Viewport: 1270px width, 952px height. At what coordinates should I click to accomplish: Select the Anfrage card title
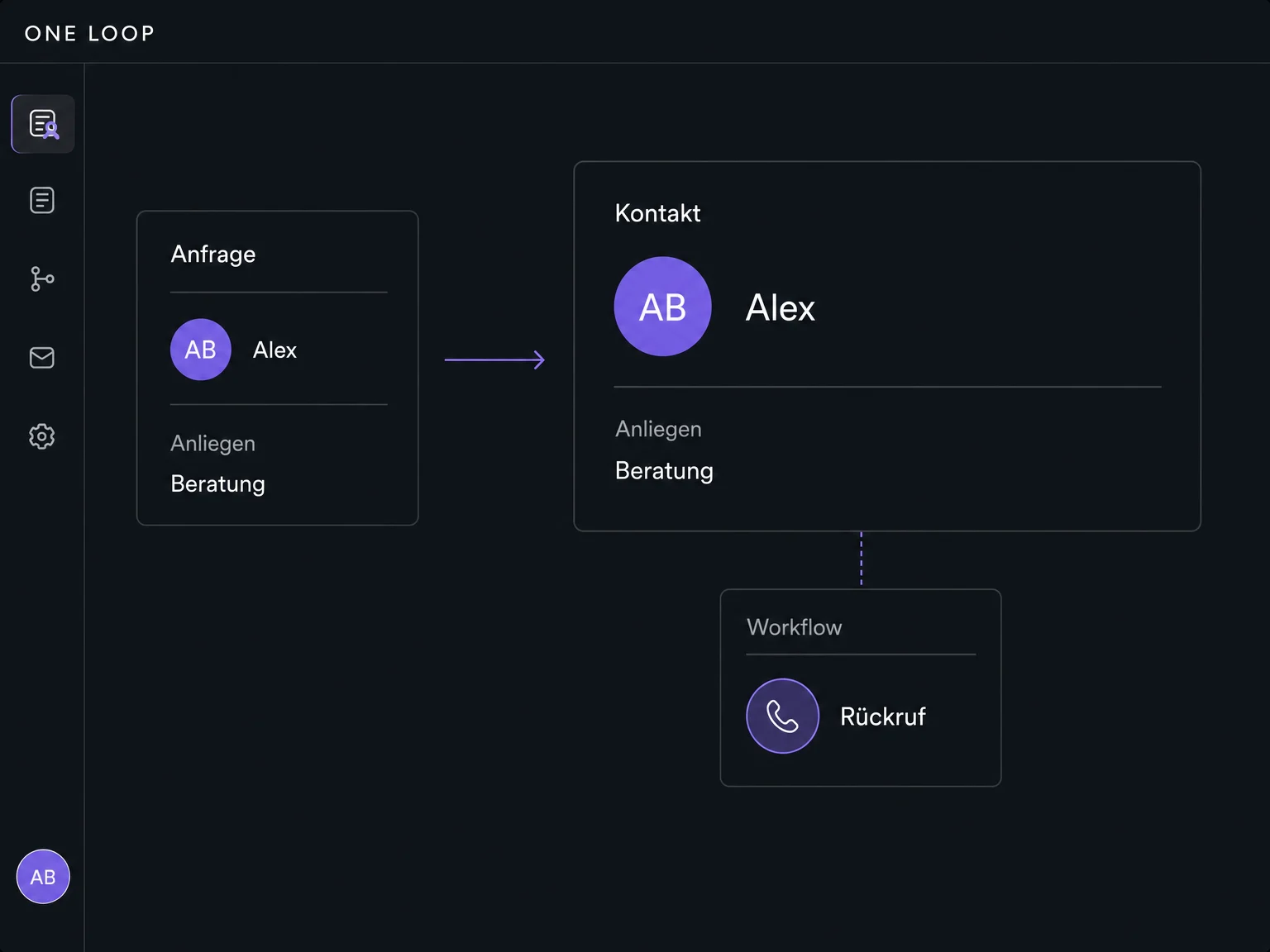point(213,254)
